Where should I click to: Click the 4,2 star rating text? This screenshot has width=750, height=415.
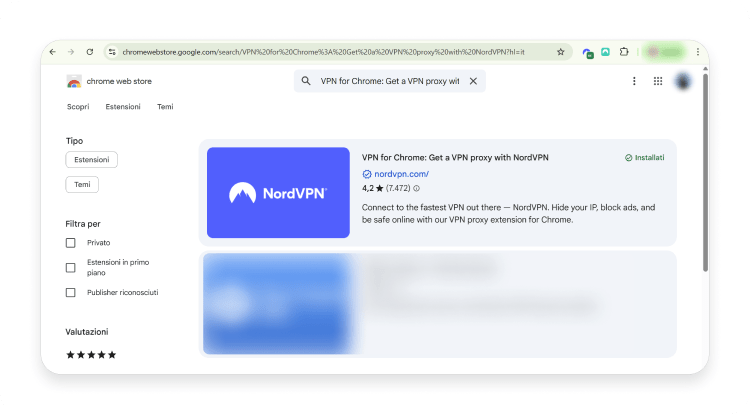click(373, 188)
